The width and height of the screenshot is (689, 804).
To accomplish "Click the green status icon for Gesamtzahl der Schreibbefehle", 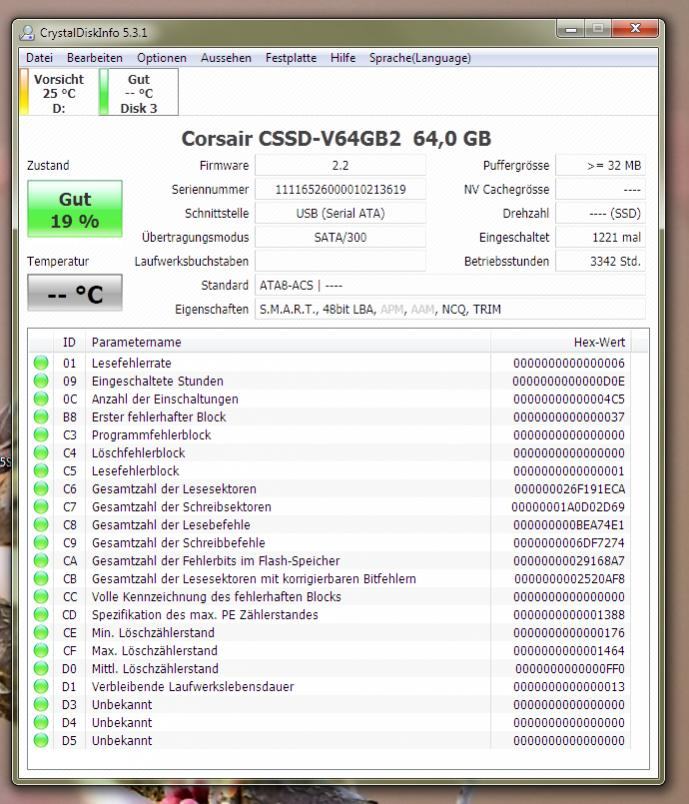I will 41,542.
